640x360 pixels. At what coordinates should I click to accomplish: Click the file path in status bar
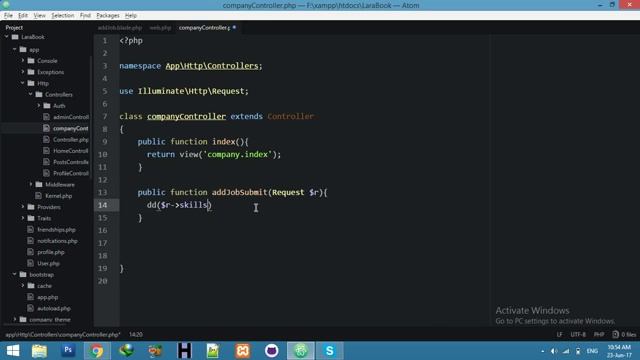click(x=62, y=334)
